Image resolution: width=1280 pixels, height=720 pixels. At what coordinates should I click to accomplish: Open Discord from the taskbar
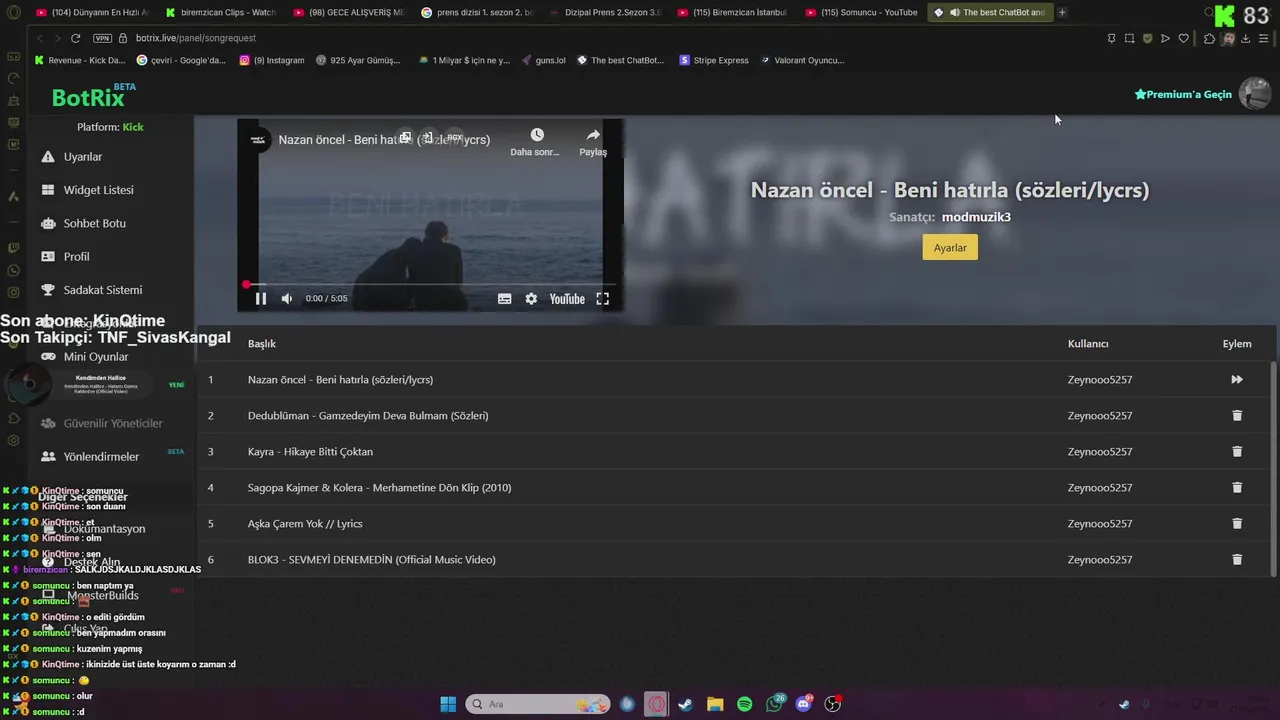tap(804, 704)
